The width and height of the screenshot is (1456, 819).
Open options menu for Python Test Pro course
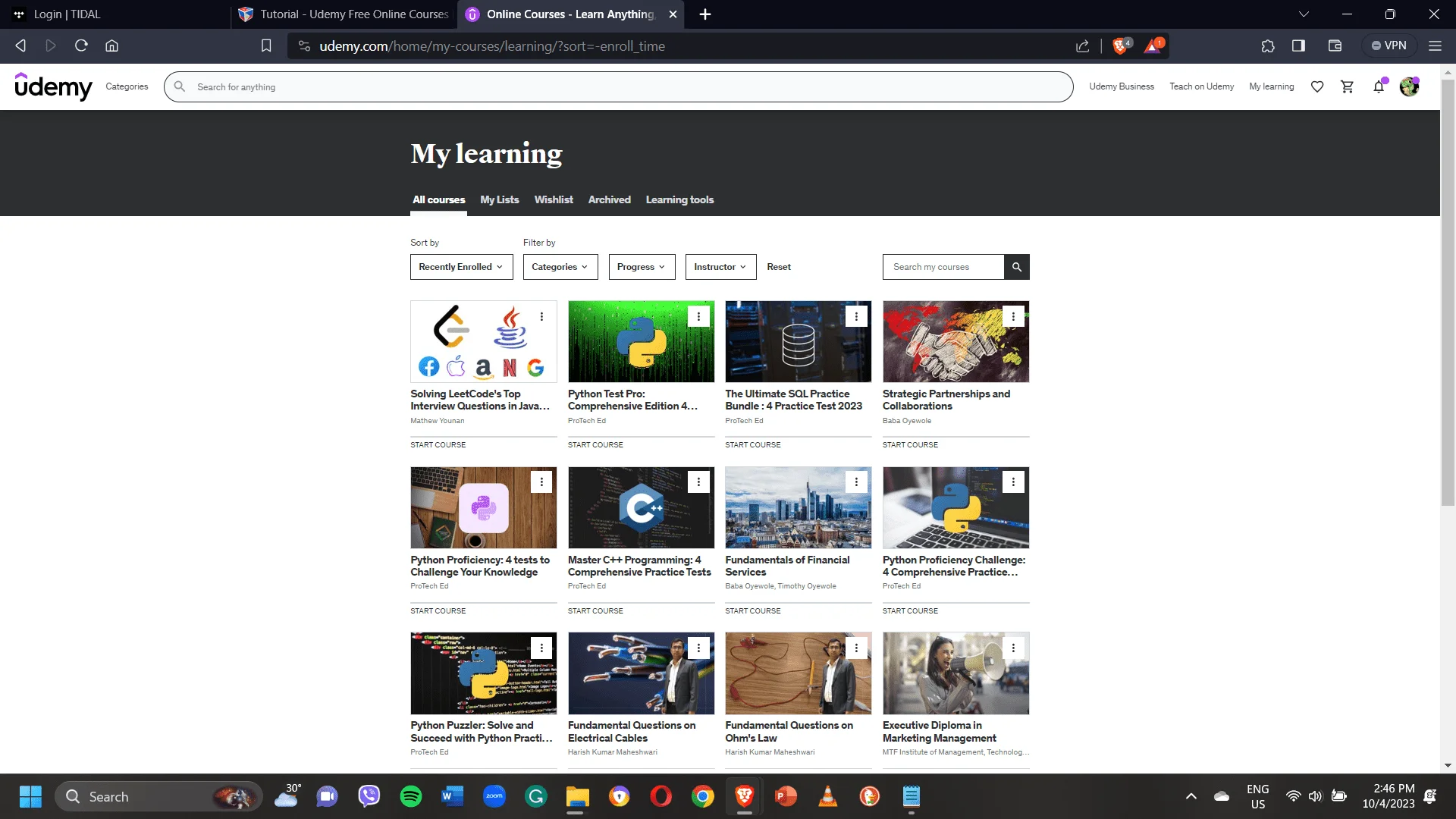click(698, 316)
